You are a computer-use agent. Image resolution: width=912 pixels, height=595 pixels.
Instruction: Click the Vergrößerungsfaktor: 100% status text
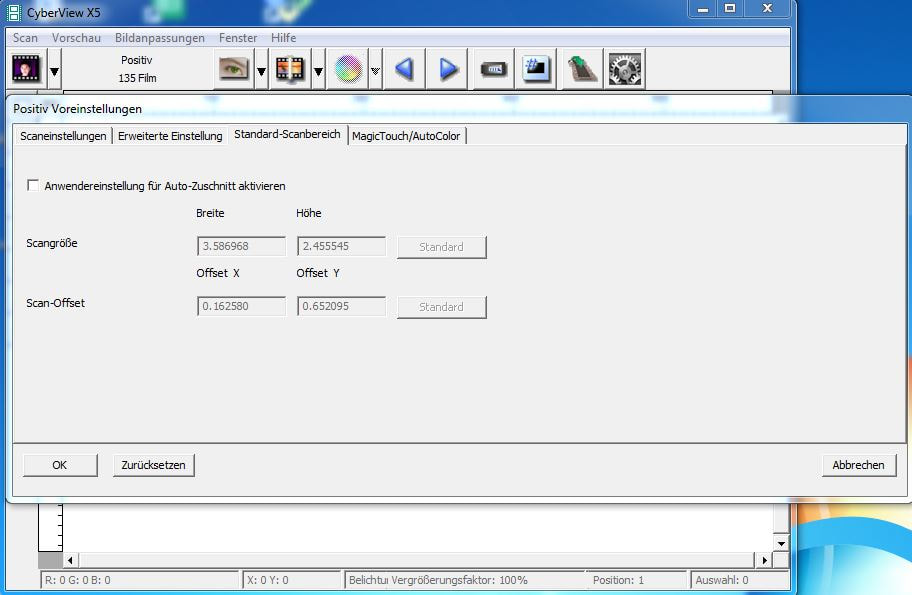(459, 580)
